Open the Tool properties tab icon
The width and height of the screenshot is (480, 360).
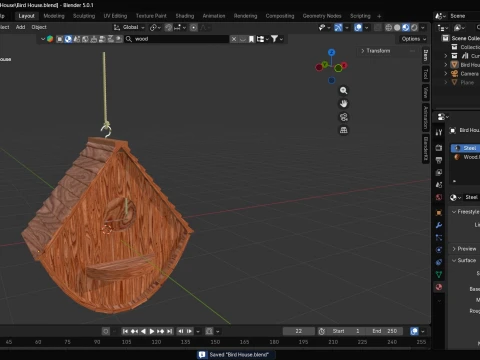pyautogui.click(x=439, y=132)
